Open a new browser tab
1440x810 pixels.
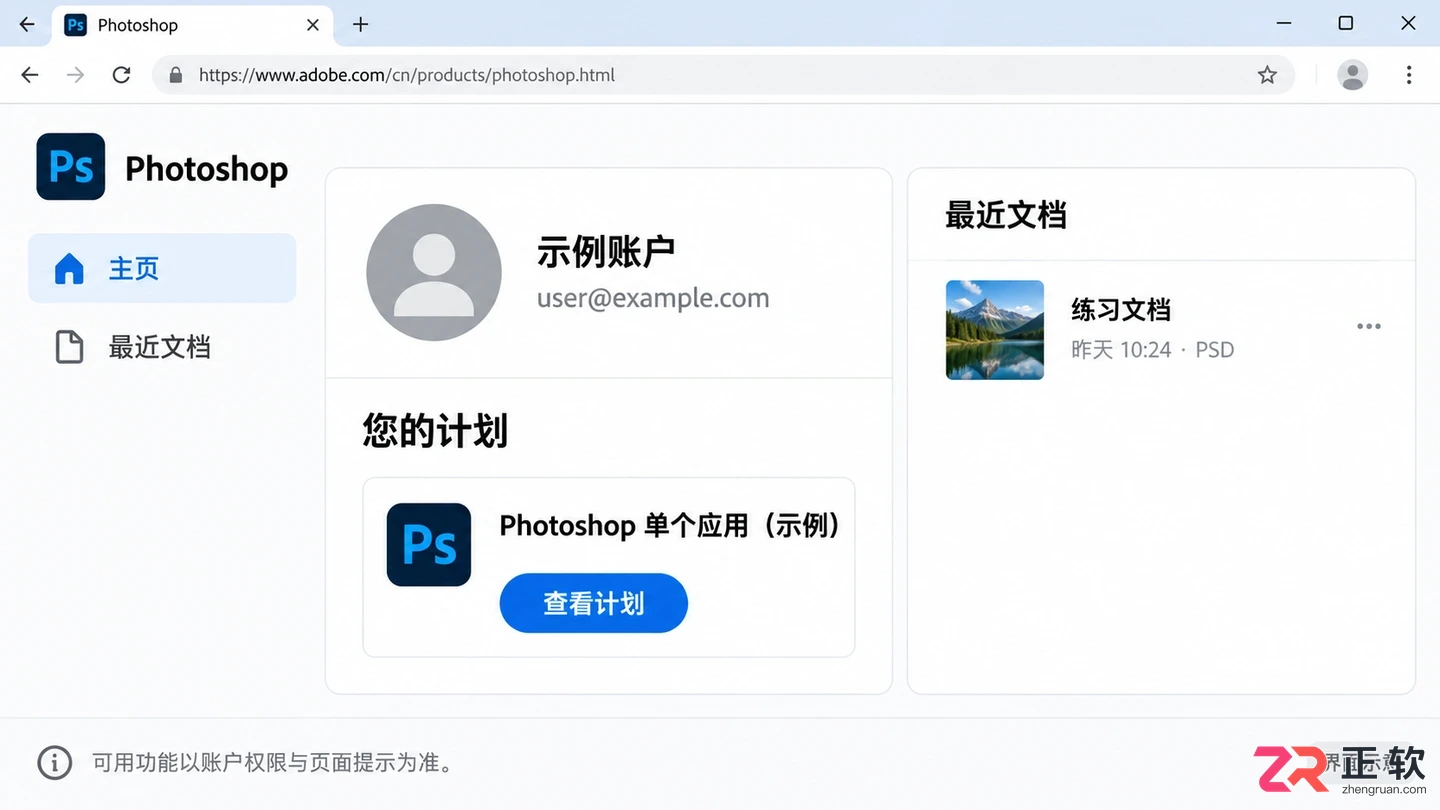pyautogui.click(x=361, y=25)
